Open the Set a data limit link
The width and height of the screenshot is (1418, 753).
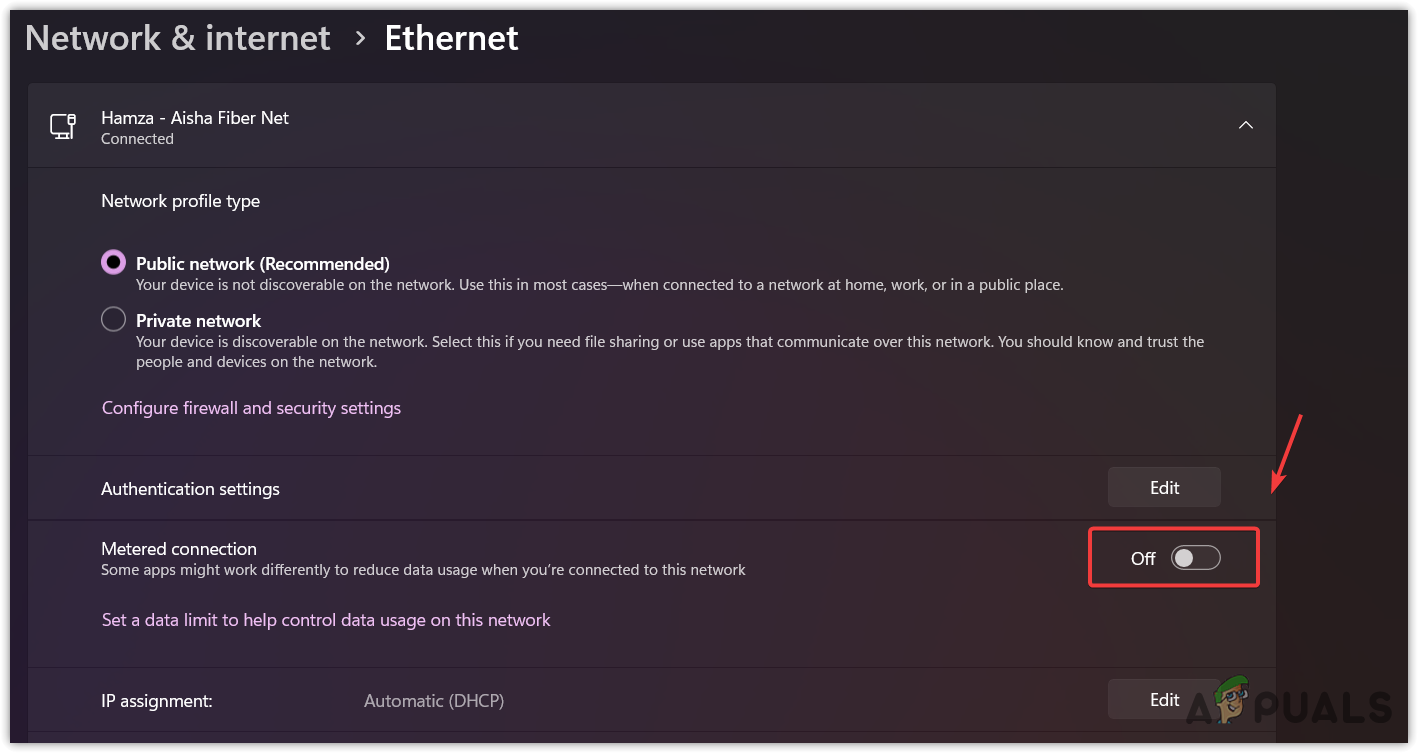click(326, 620)
